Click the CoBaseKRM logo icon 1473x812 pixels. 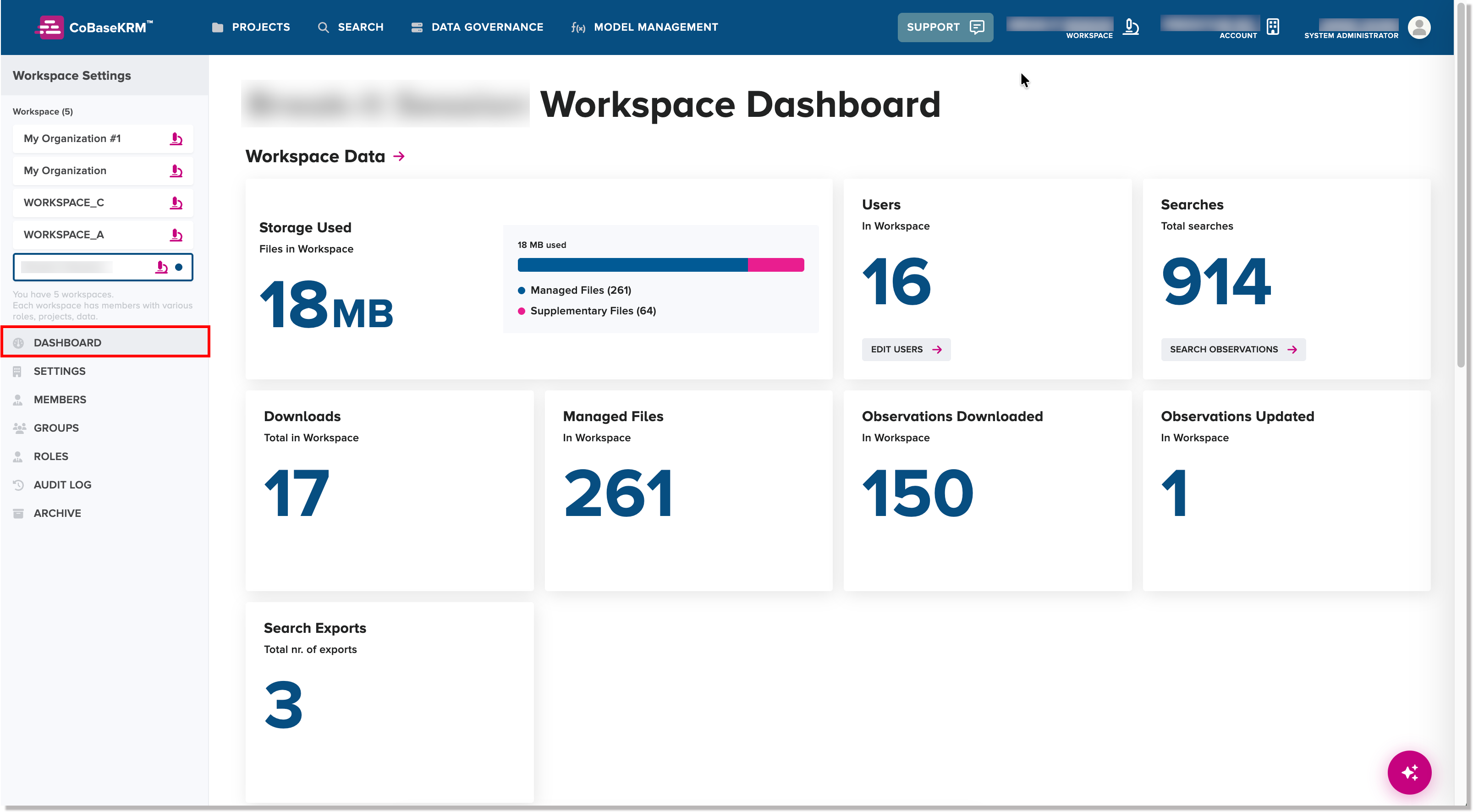49,27
